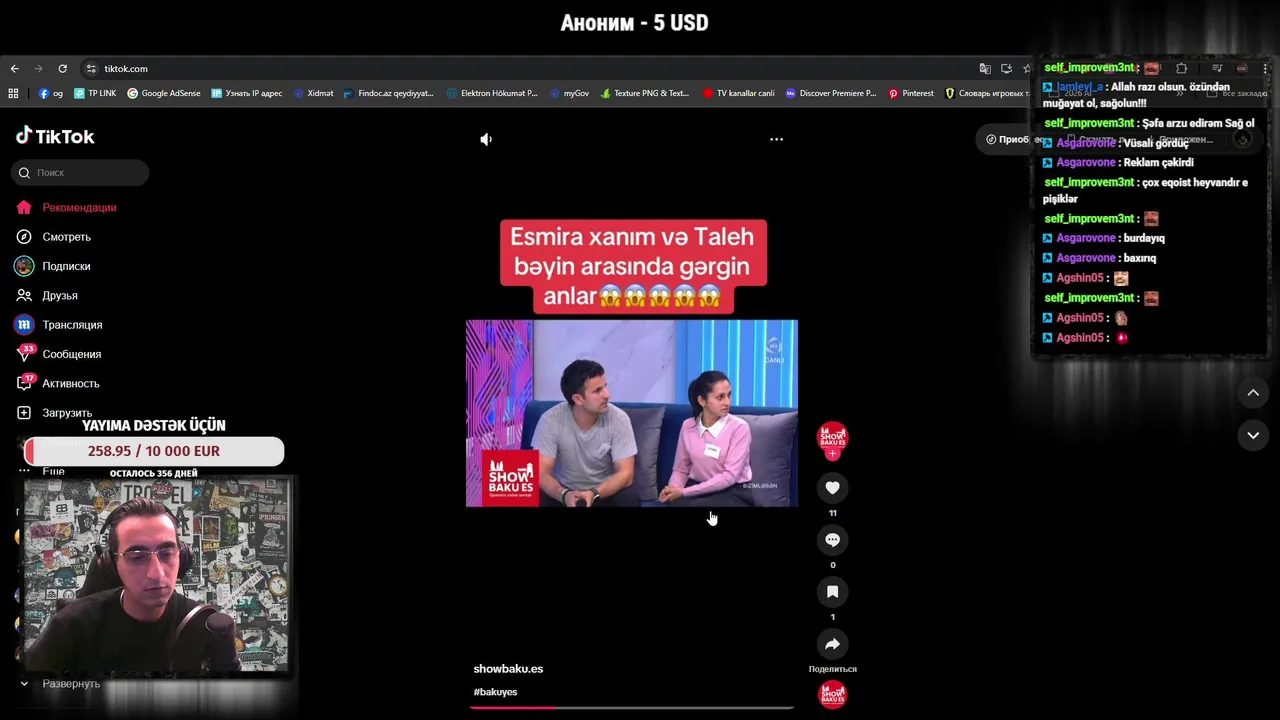
Task: Open Активность notifications with 17 badge
Action: click(58, 383)
